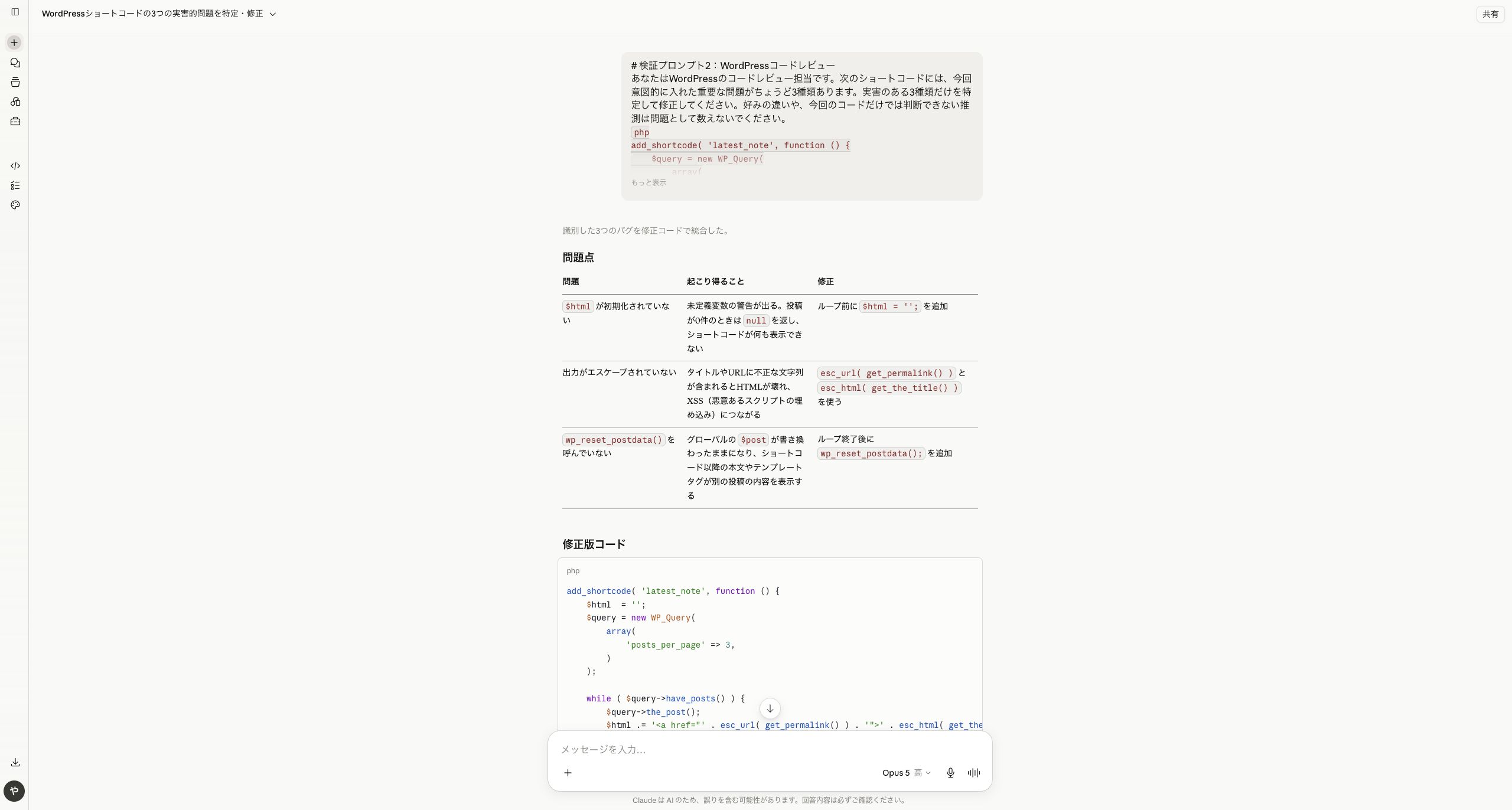
Task: Click the scroll-to-bottom arrow button
Action: [x=770, y=708]
